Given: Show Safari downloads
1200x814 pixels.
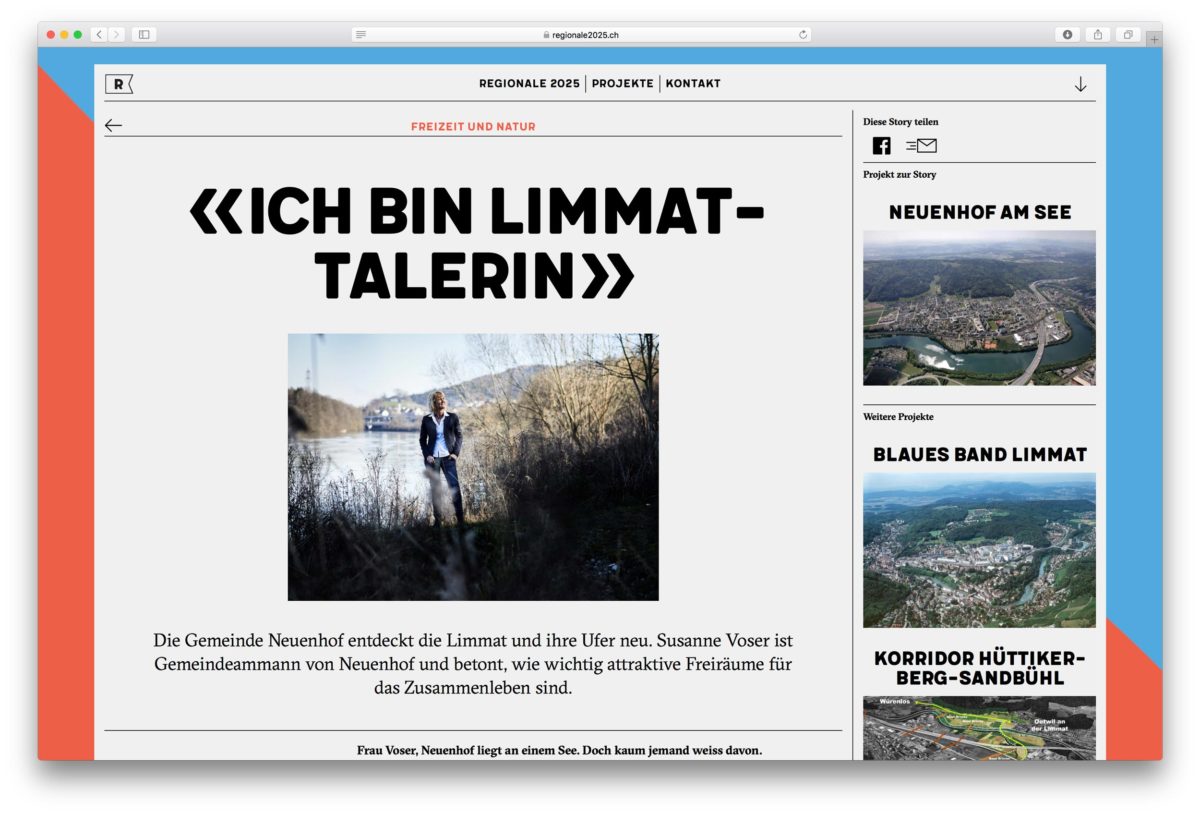Looking at the screenshot, I should [1067, 35].
